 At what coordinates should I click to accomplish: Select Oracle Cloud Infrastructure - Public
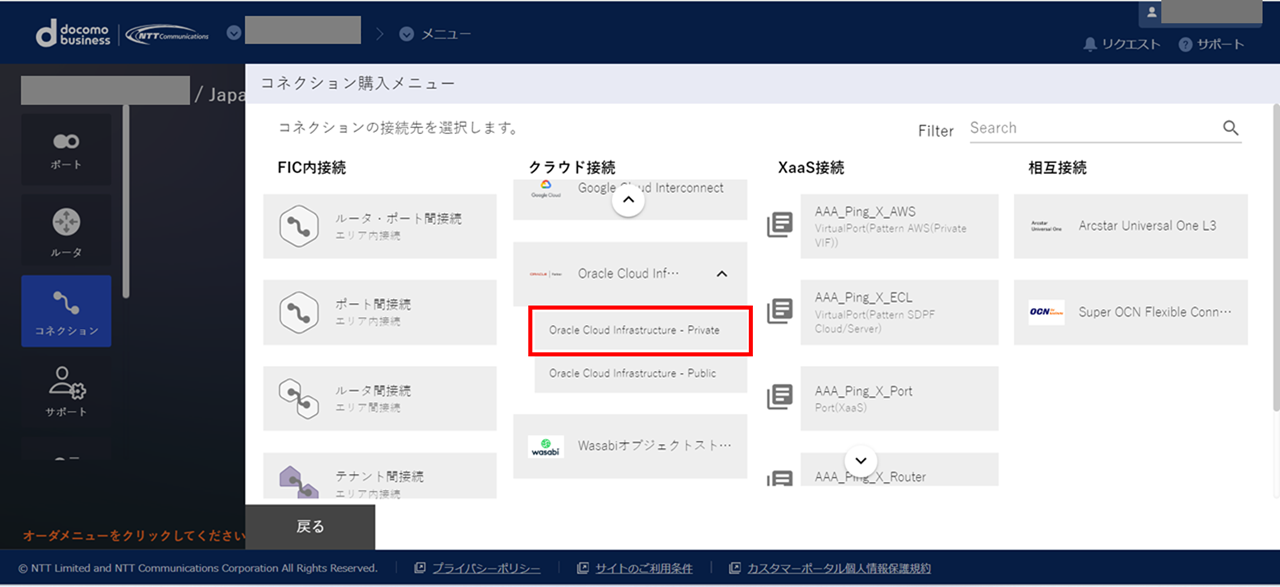pyautogui.click(x=633, y=374)
